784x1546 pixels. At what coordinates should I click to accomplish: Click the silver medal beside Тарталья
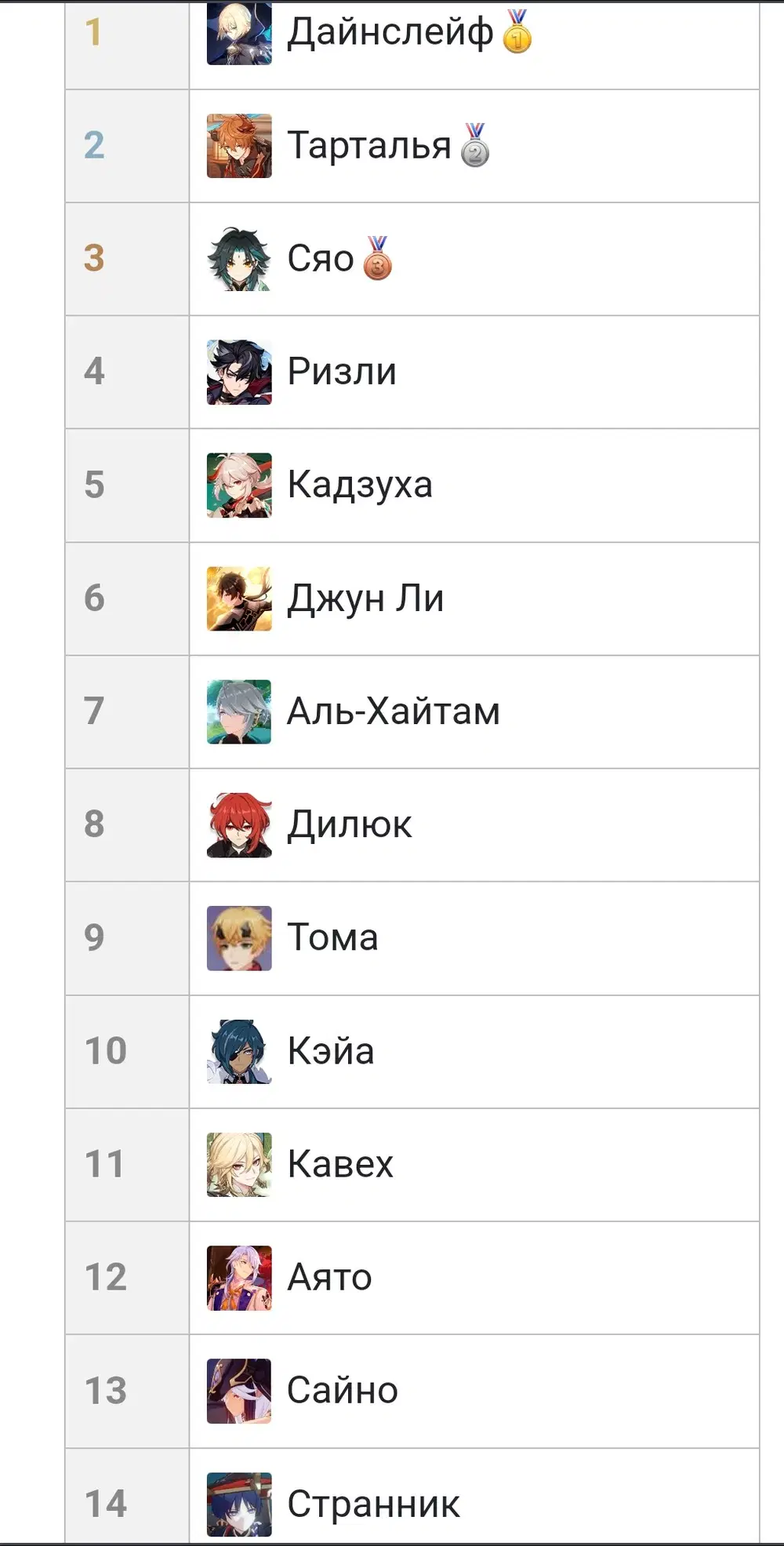point(475,146)
